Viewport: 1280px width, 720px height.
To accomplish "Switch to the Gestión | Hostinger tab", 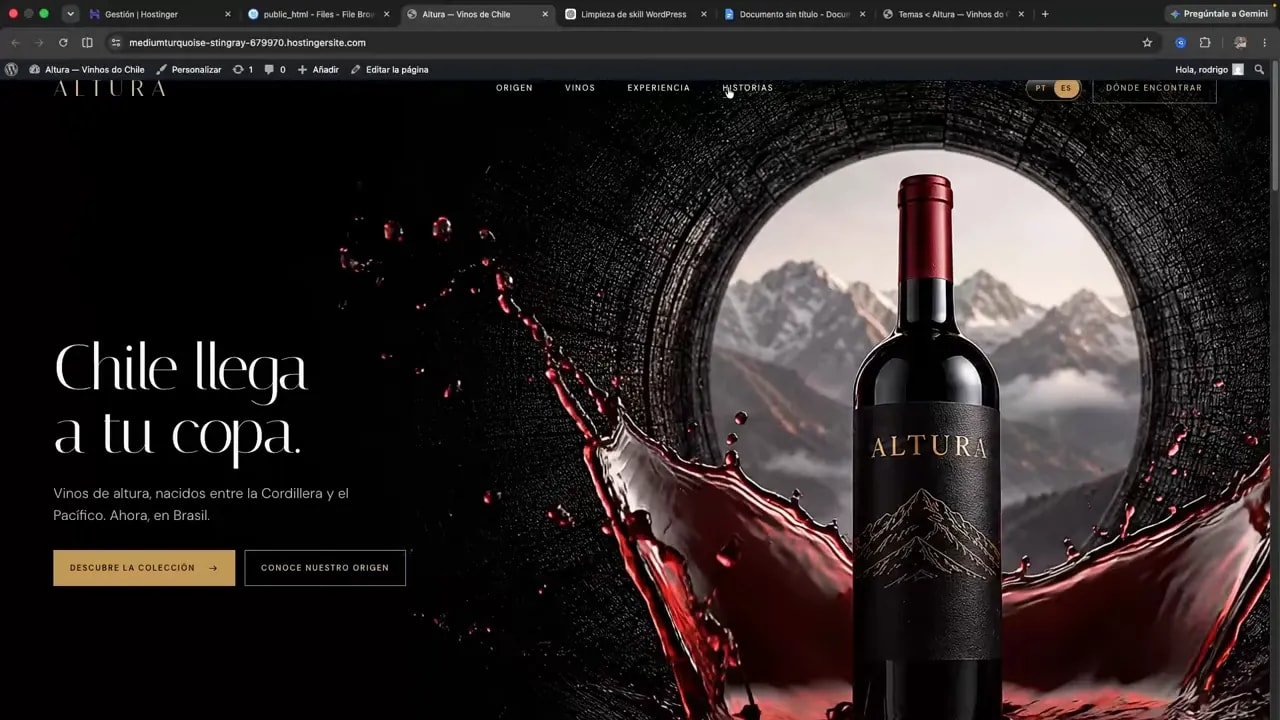I will coord(160,14).
